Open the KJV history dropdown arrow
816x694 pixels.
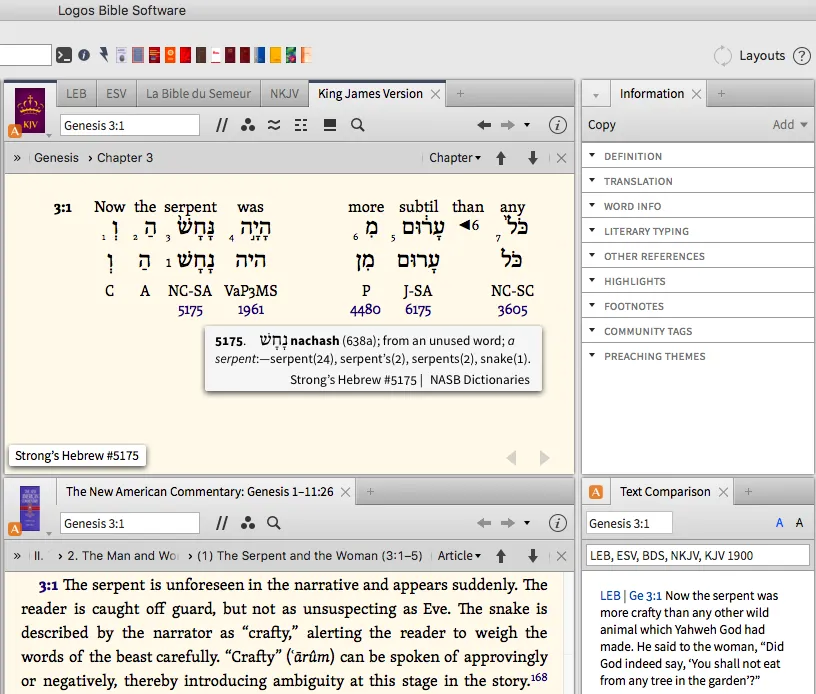click(x=527, y=125)
